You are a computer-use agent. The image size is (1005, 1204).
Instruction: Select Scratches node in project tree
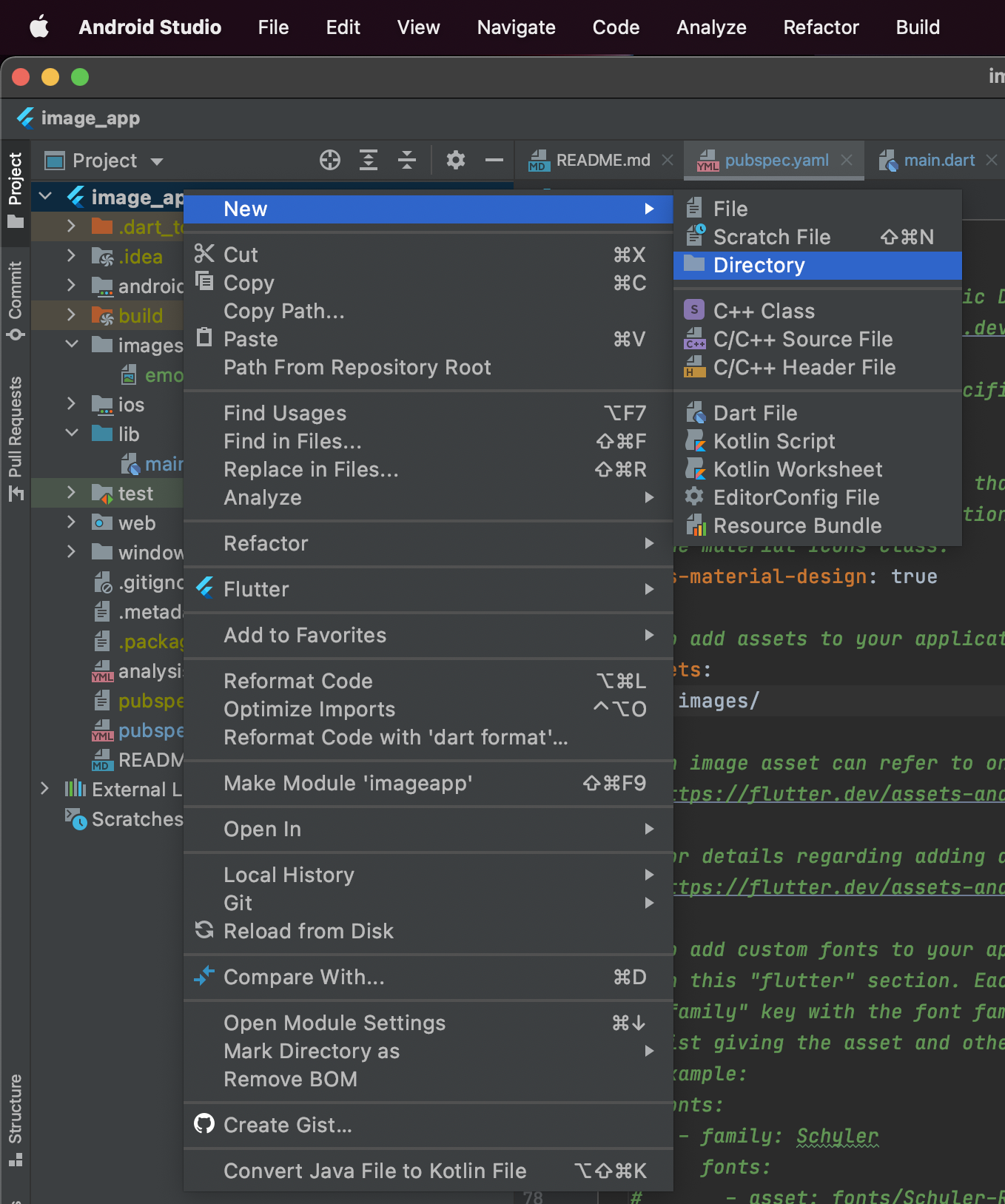pyautogui.click(x=124, y=819)
